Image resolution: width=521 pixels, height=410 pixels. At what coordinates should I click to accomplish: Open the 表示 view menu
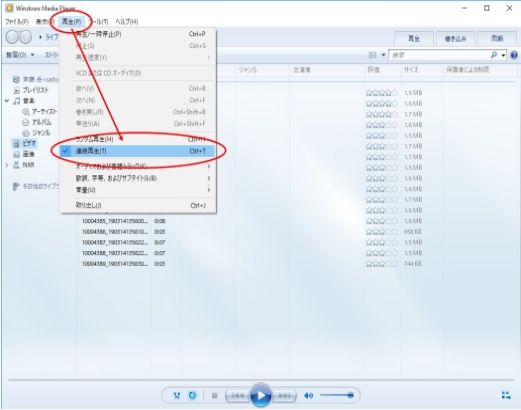[x=44, y=22]
